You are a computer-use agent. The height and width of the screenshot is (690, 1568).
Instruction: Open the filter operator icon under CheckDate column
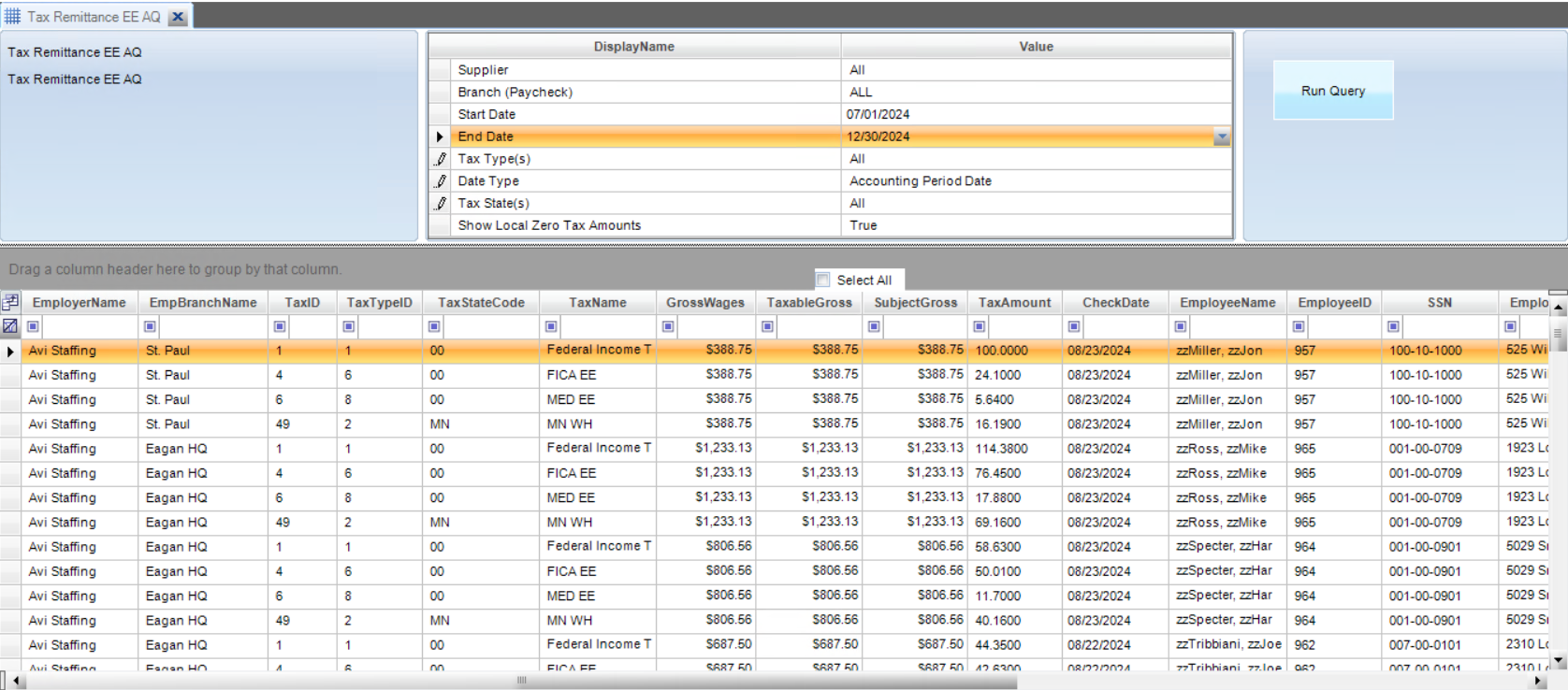(1074, 326)
